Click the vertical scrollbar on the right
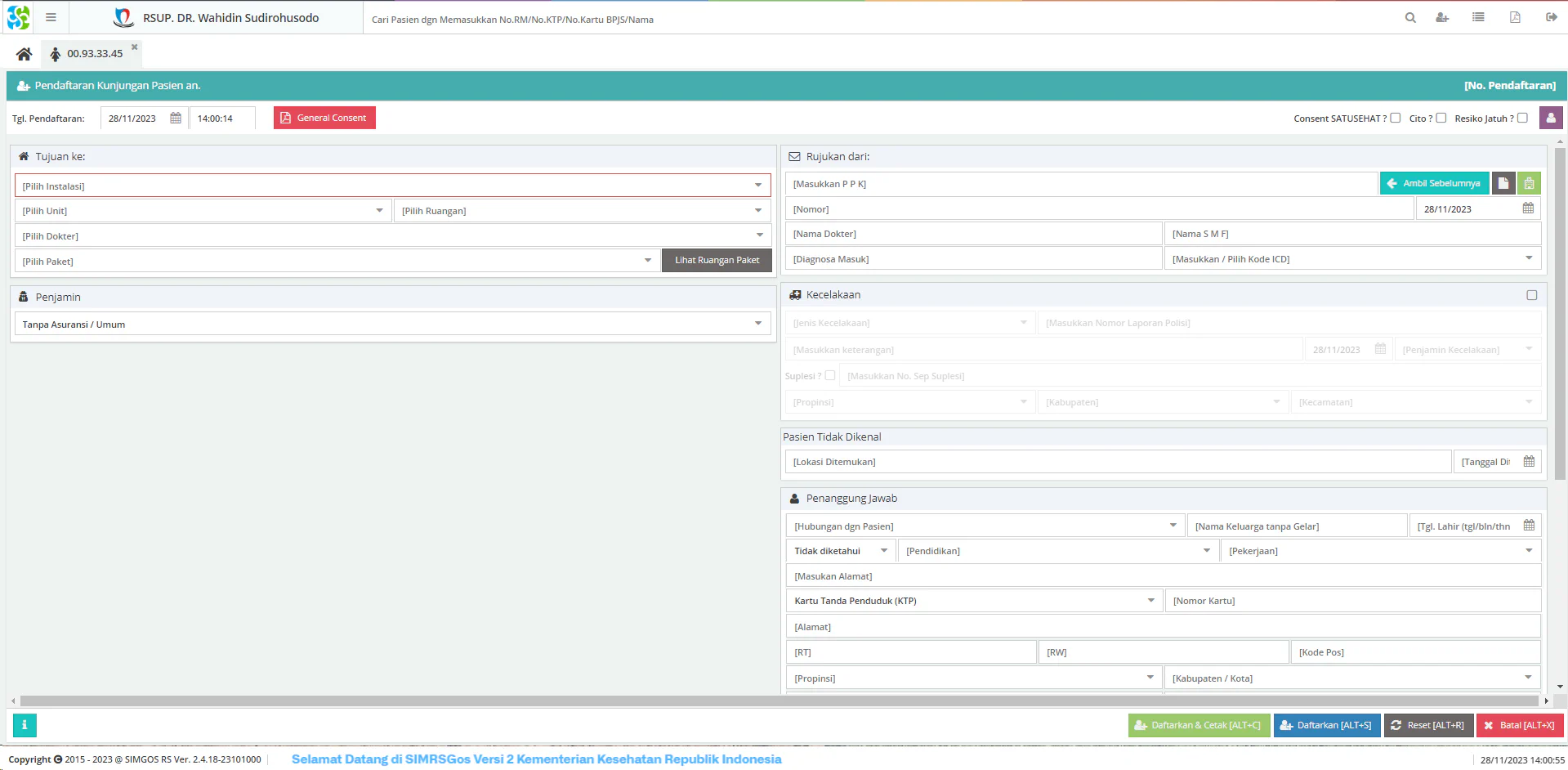Viewport: 1568px width, 770px height. pos(1560,314)
